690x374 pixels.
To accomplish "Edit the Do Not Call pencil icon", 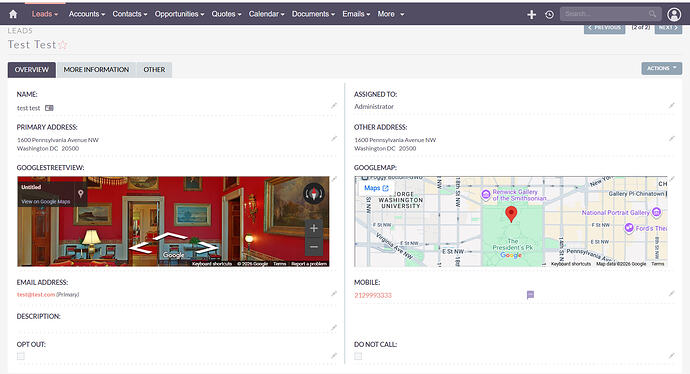I will point(672,356).
